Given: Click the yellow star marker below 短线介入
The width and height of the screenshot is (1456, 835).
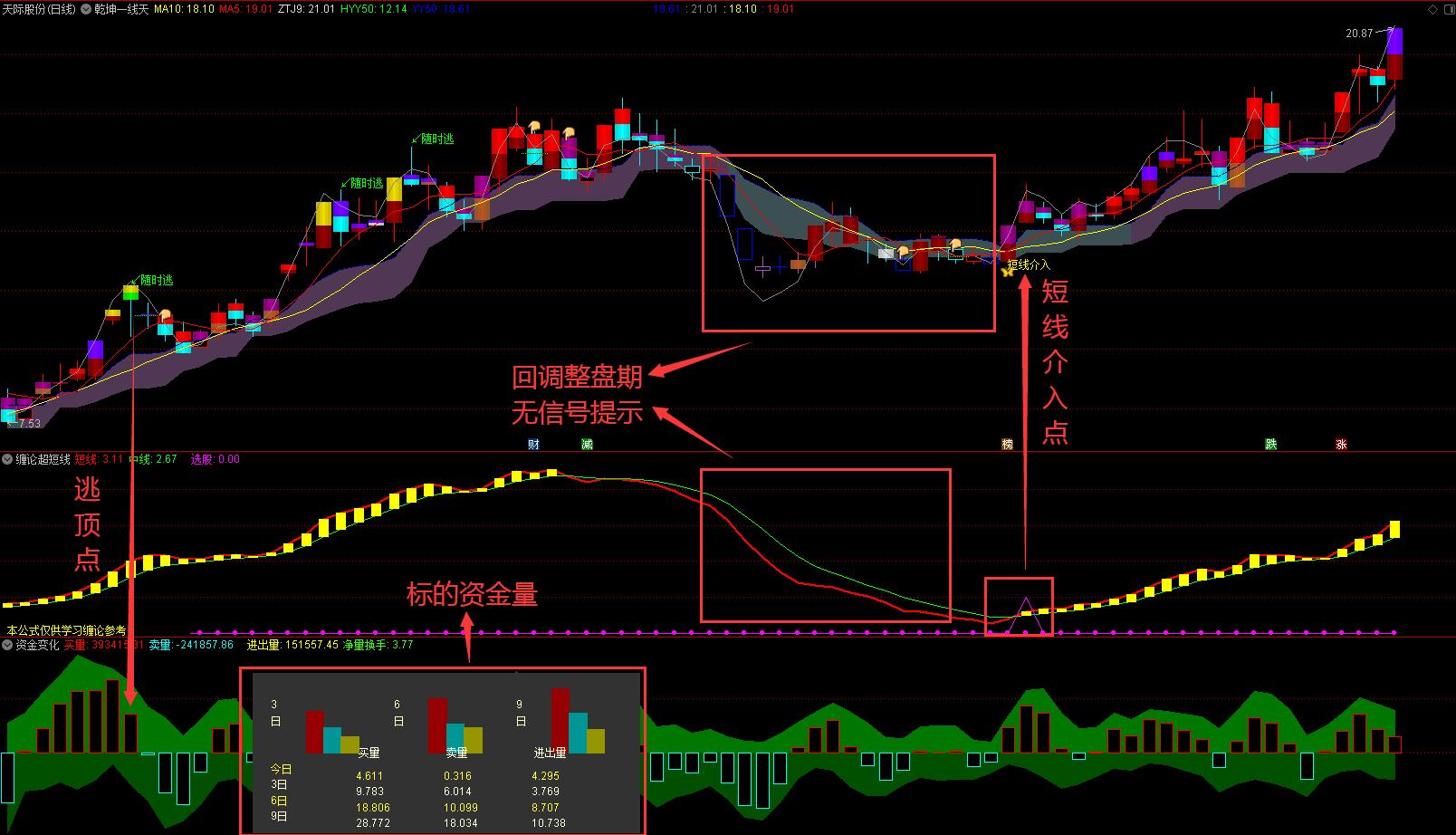Looking at the screenshot, I should click(1008, 272).
